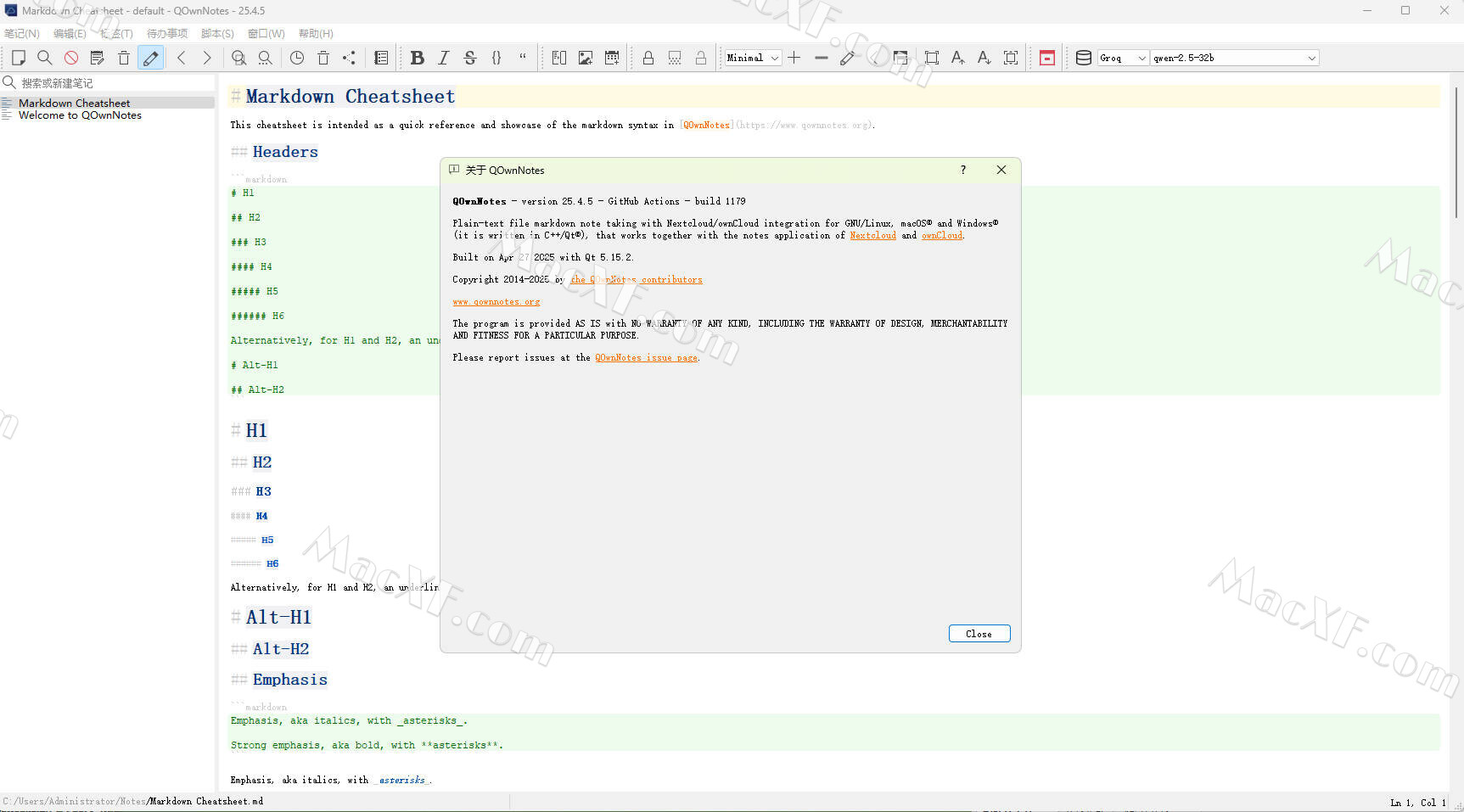Open the 脚本(S) menu
The height and width of the screenshot is (812, 1464).
[217, 34]
